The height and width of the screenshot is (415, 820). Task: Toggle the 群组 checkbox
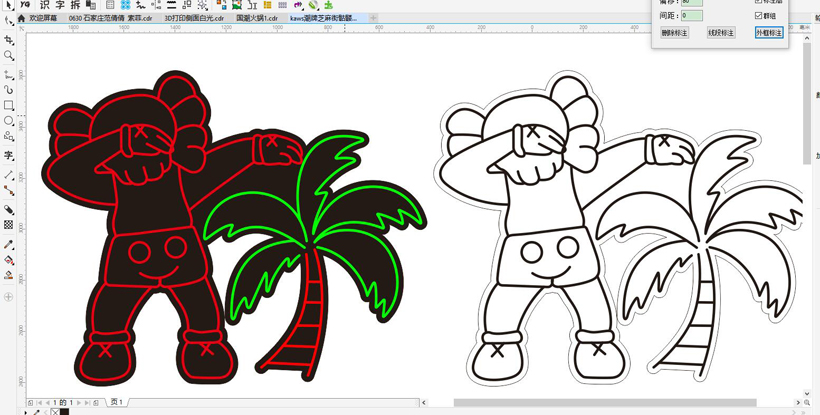pyautogui.click(x=758, y=16)
